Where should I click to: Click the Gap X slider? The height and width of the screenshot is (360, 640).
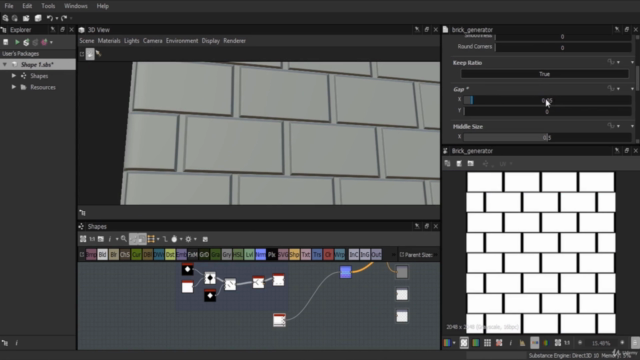click(547, 100)
